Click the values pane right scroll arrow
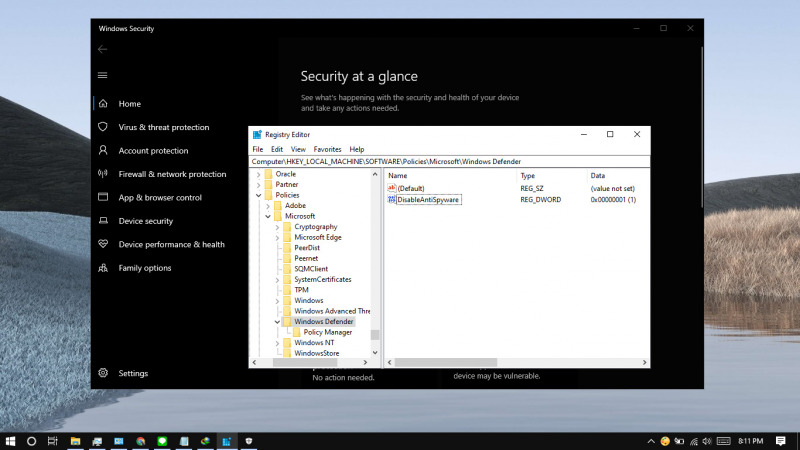Screen dimensions: 800x450 click(x=644, y=362)
